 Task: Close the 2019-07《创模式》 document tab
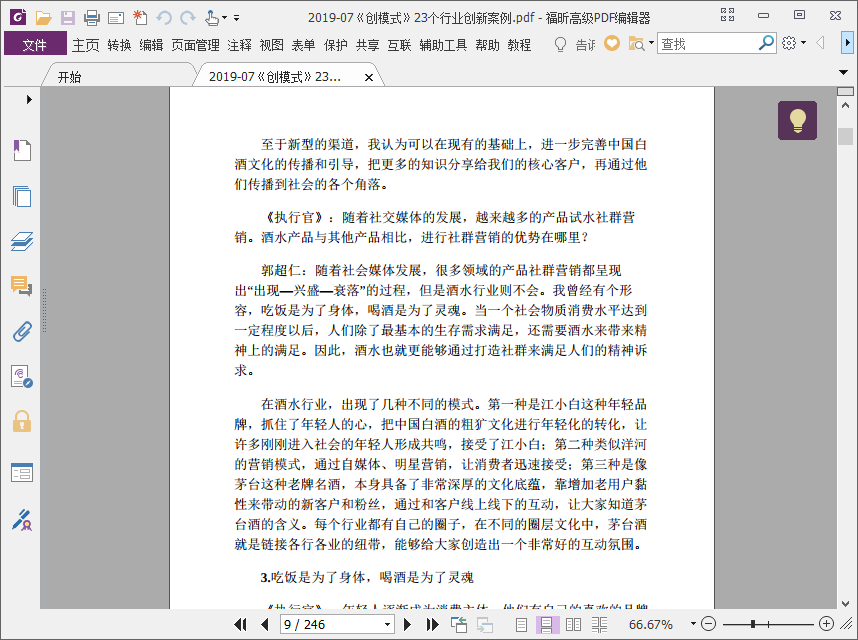(x=369, y=78)
